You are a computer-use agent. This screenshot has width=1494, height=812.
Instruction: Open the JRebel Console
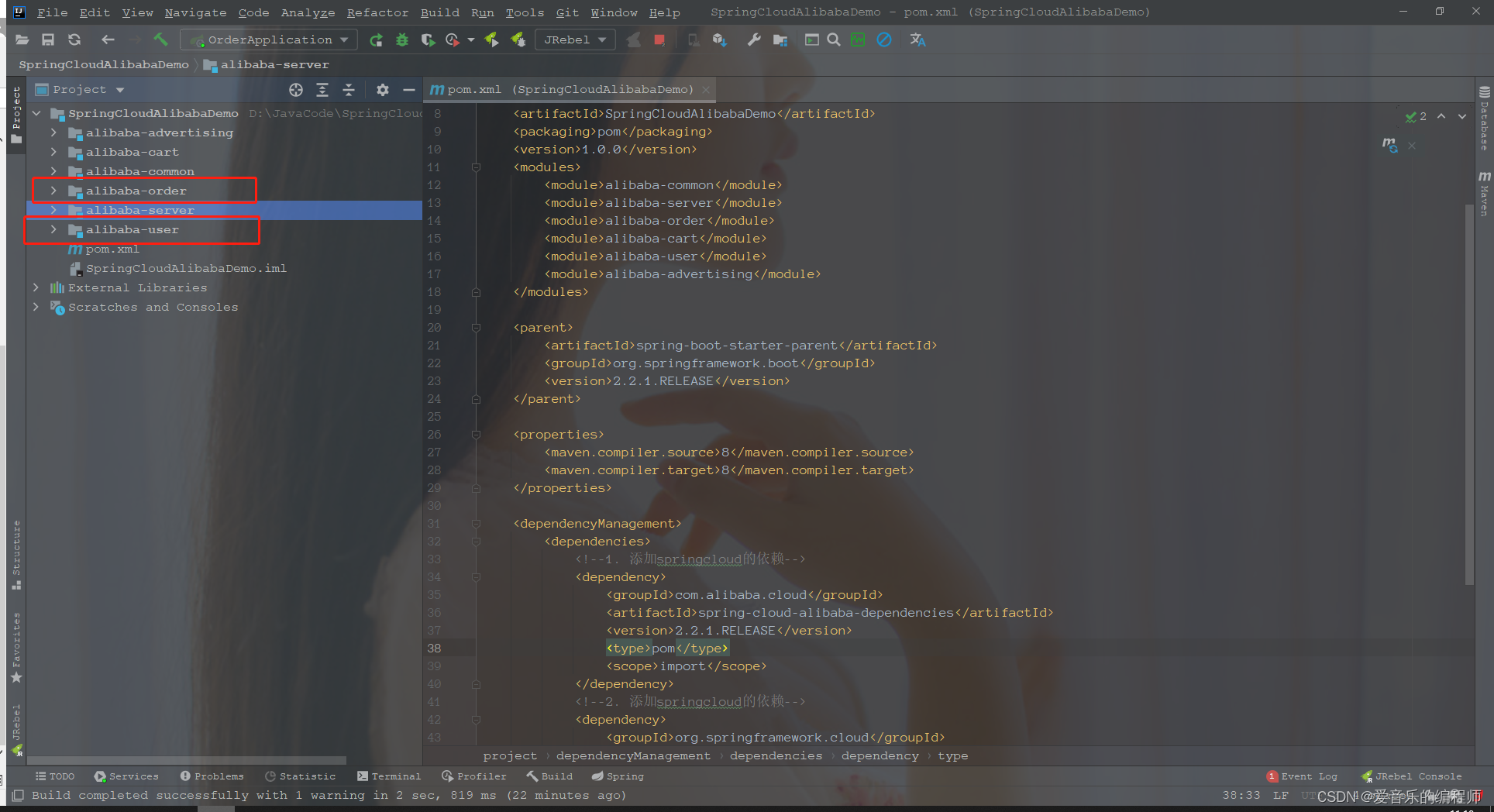tap(1412, 776)
